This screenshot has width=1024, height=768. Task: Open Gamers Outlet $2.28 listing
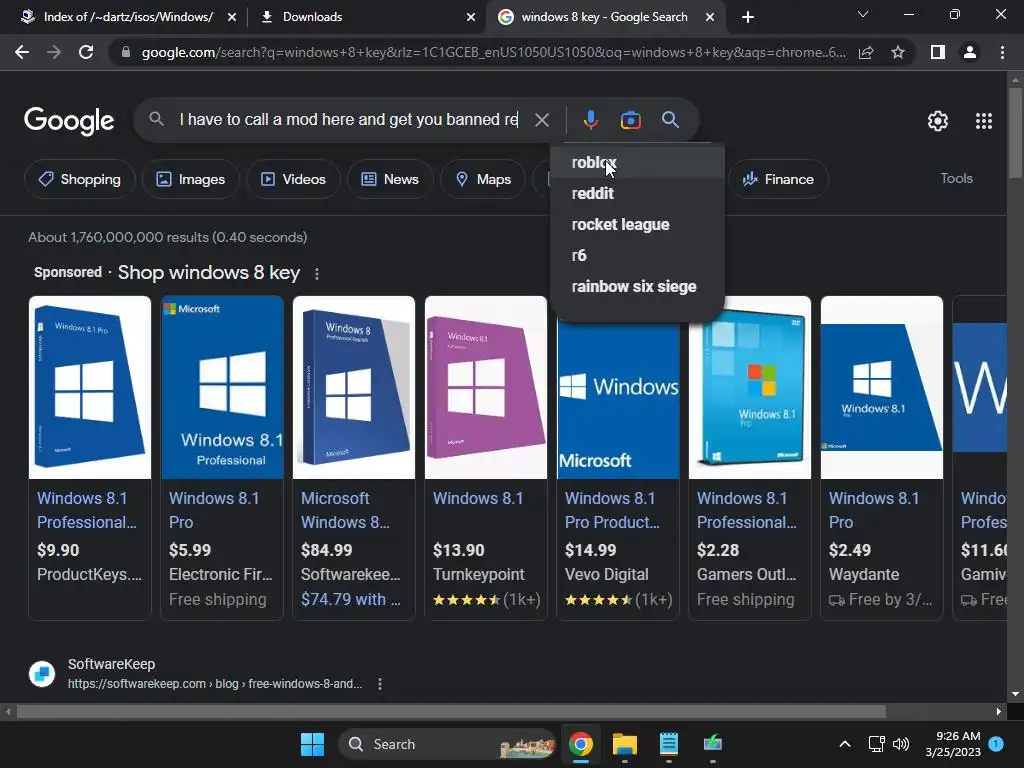pyautogui.click(x=750, y=458)
